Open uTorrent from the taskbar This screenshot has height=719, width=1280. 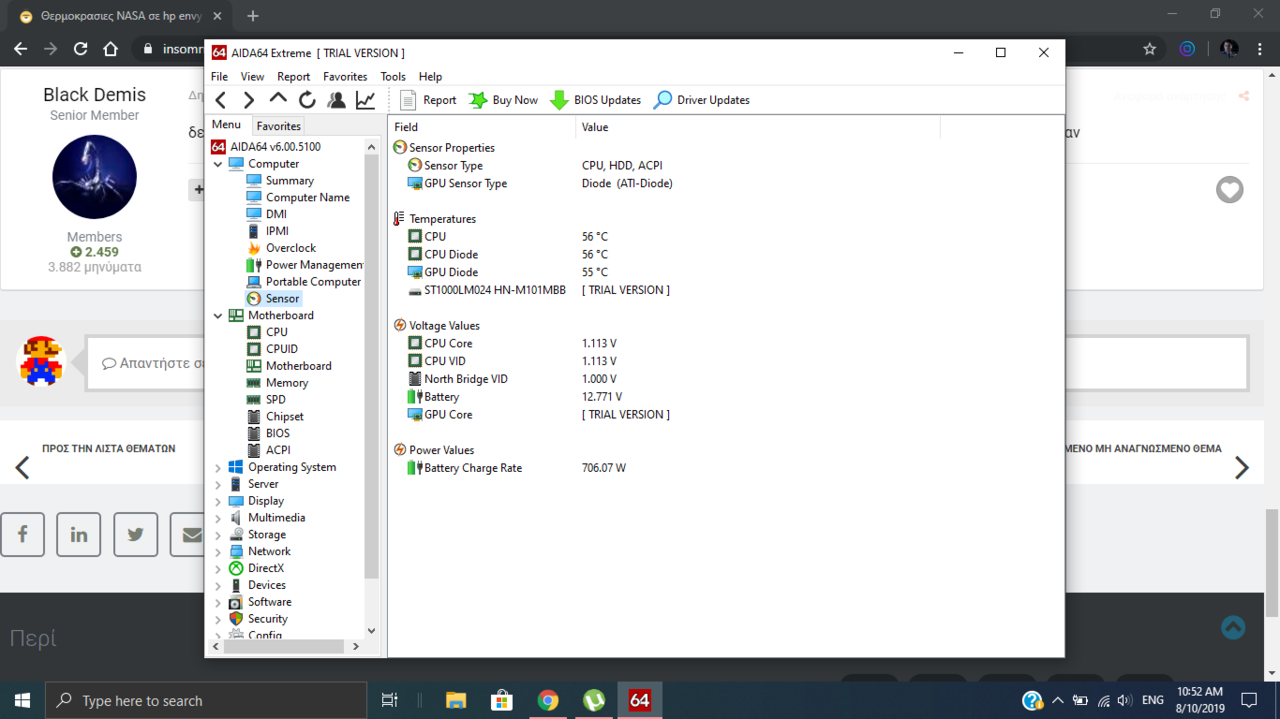594,700
